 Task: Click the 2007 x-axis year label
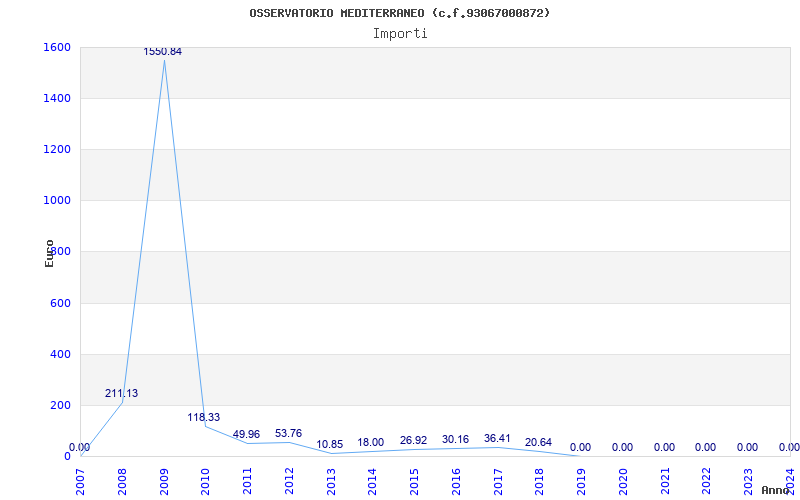pos(80,482)
